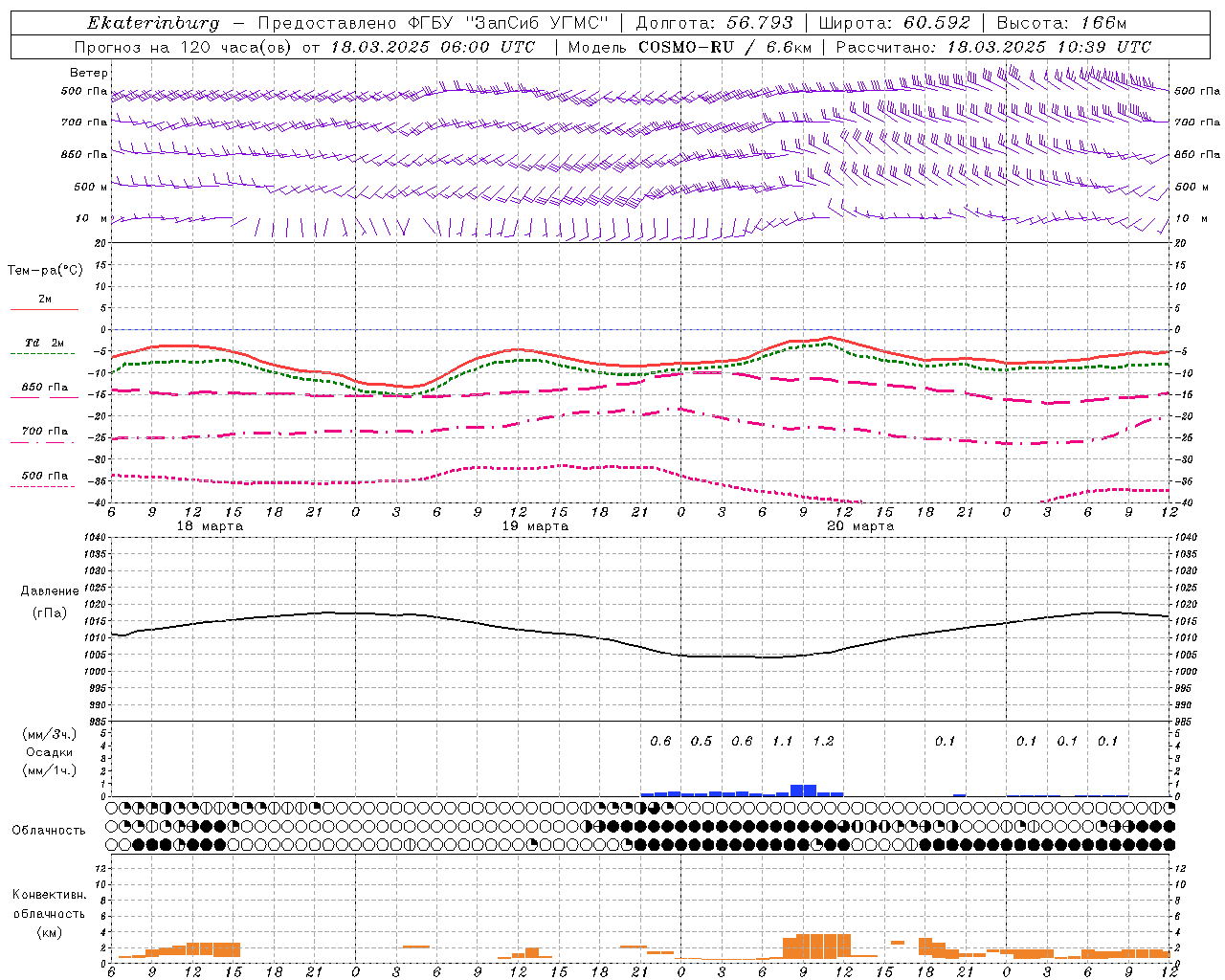This screenshot has width=1225, height=980.
Task: Click the "Широта: 60.592" header value
Action: (895, 23)
